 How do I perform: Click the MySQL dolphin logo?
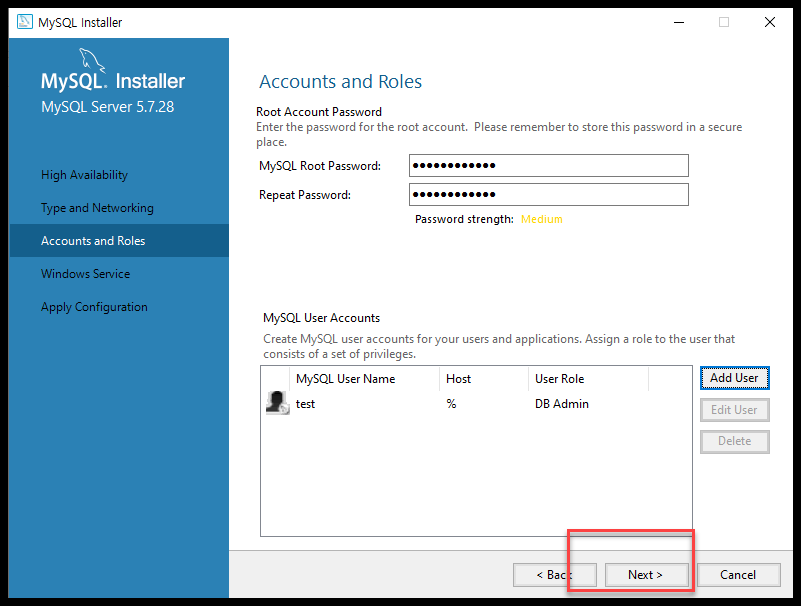(x=92, y=61)
